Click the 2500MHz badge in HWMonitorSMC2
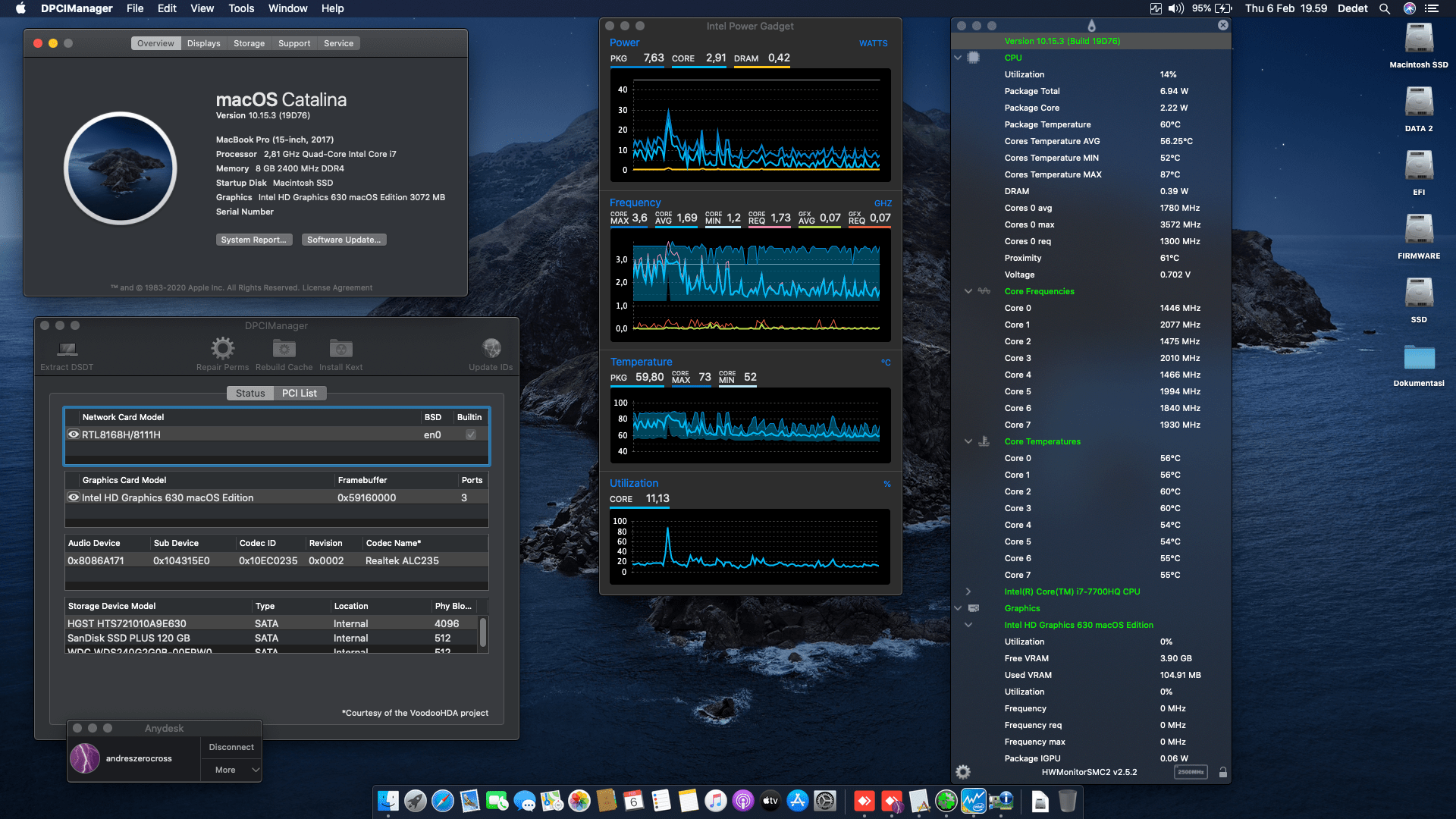Screen dimensions: 1456x819 [x=1191, y=772]
